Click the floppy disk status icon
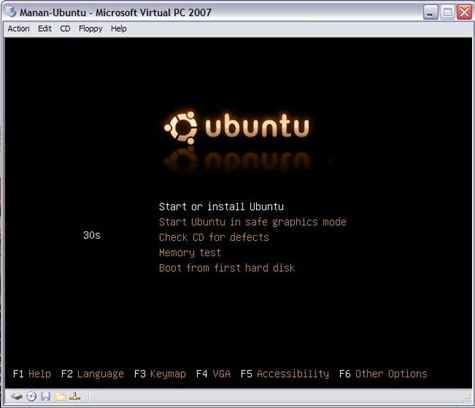The height and width of the screenshot is (408, 475). pos(46,396)
